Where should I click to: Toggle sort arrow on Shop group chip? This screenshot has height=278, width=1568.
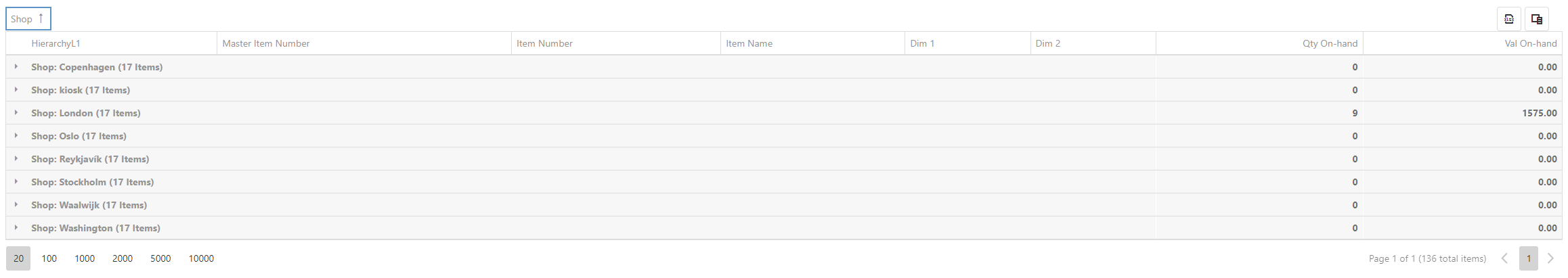41,18
